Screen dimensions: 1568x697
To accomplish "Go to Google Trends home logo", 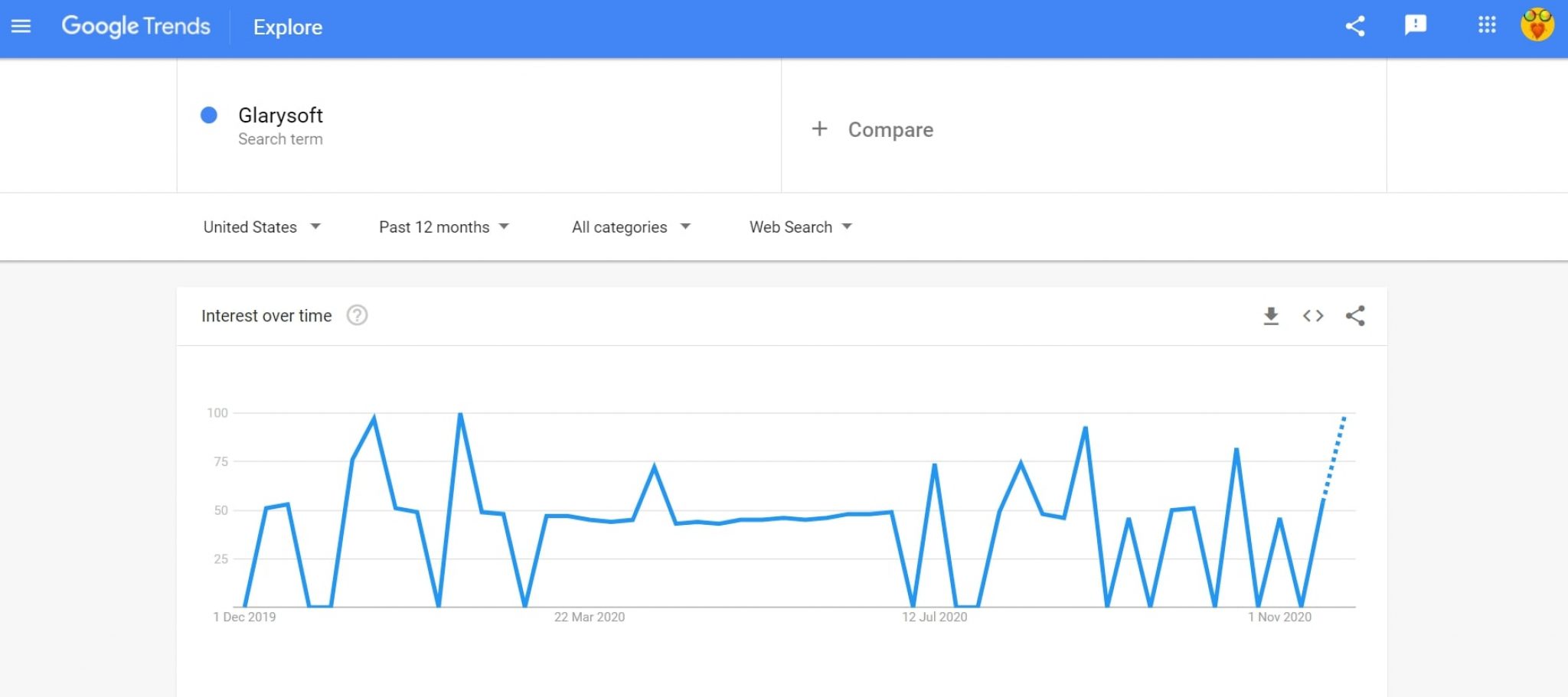I will pyautogui.click(x=136, y=27).
